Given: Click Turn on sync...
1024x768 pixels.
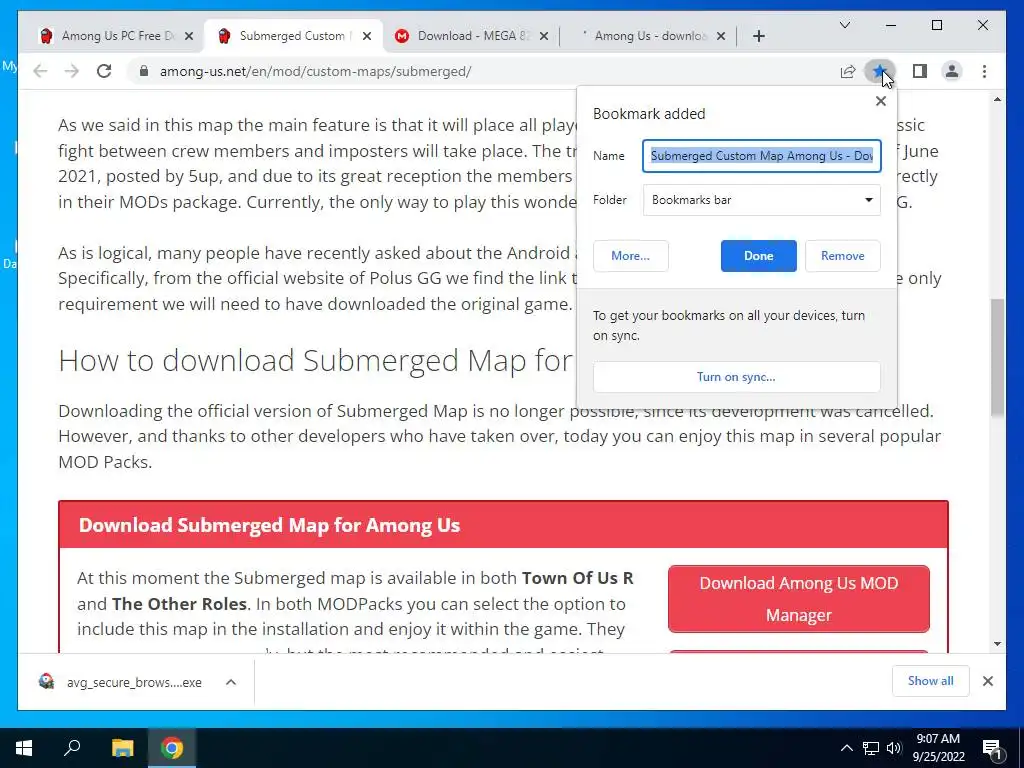Looking at the screenshot, I should (736, 377).
